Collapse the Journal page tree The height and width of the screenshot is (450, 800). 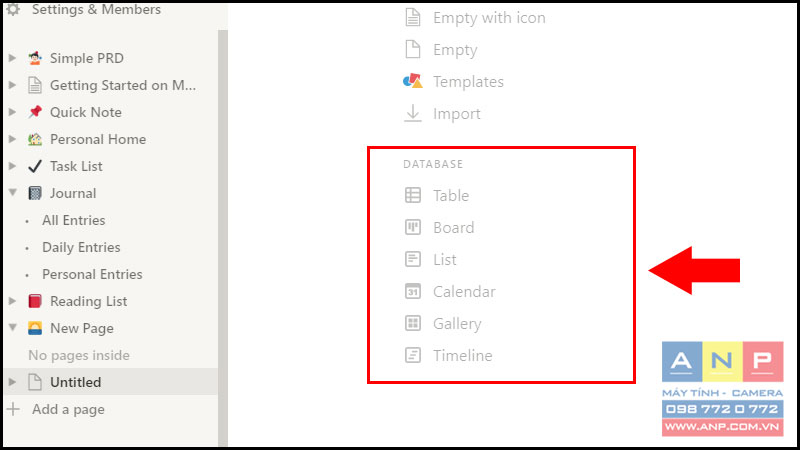point(13,193)
